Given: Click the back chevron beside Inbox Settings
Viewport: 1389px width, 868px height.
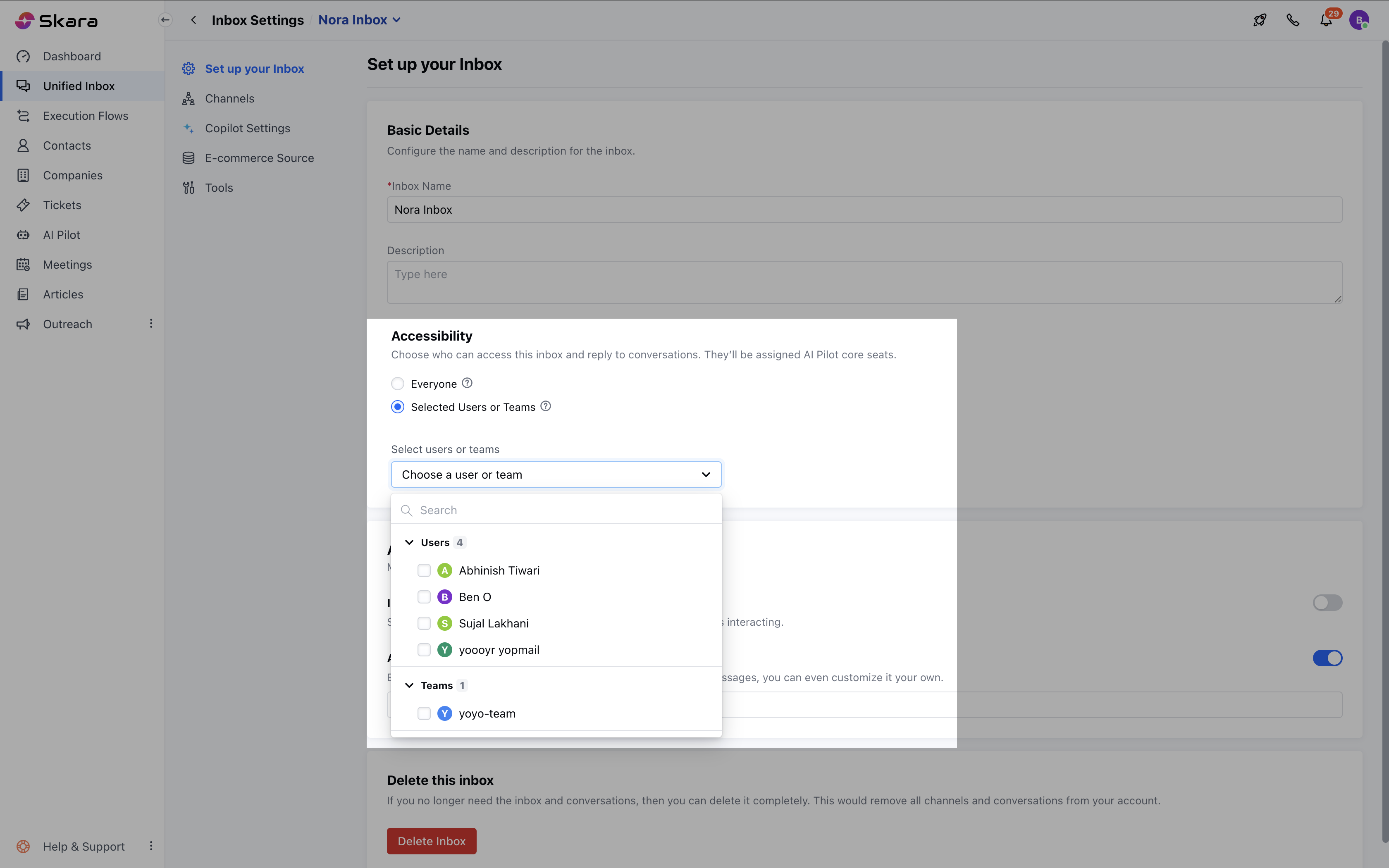Looking at the screenshot, I should point(194,20).
